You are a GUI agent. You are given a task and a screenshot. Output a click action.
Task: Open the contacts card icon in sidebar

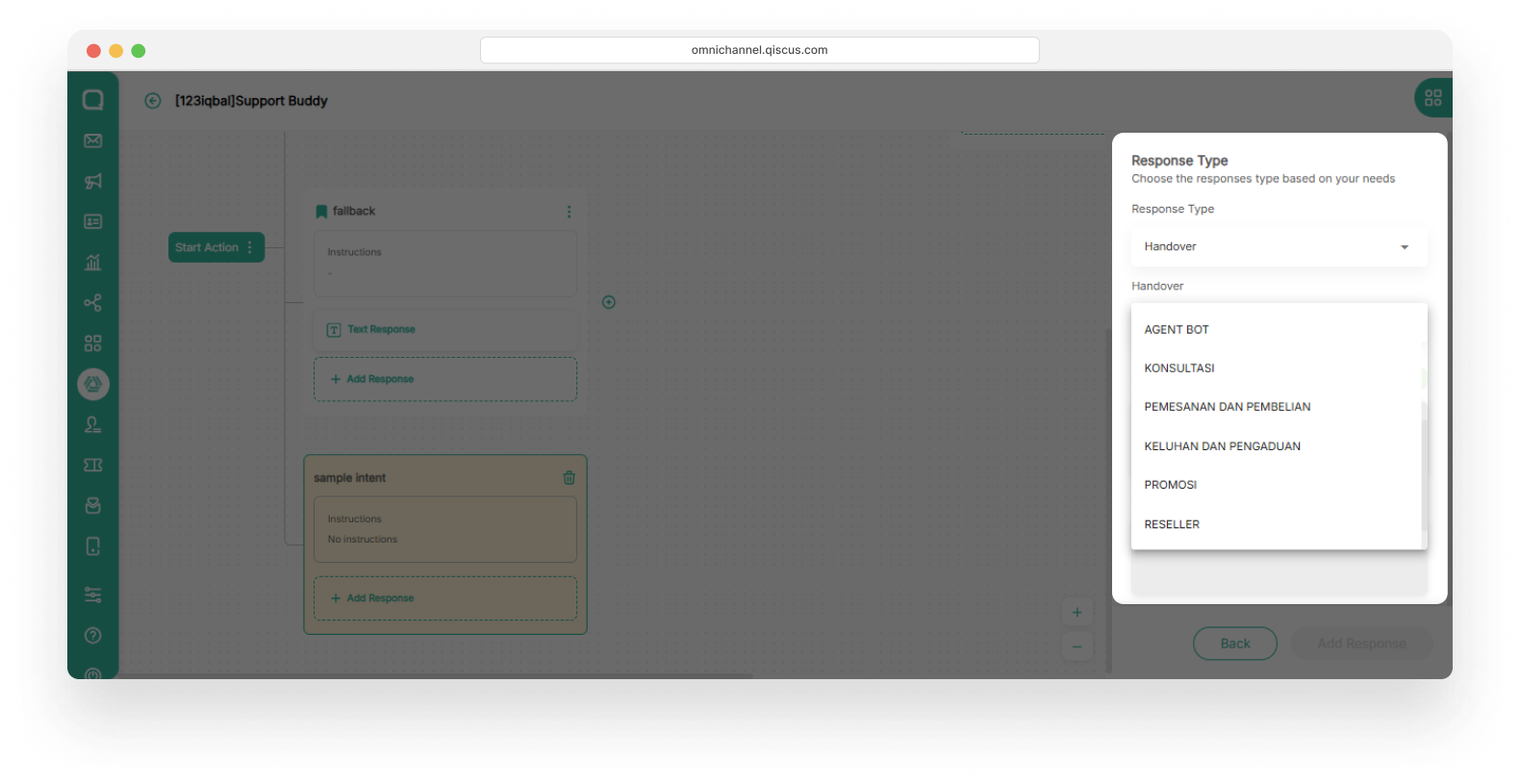93,221
